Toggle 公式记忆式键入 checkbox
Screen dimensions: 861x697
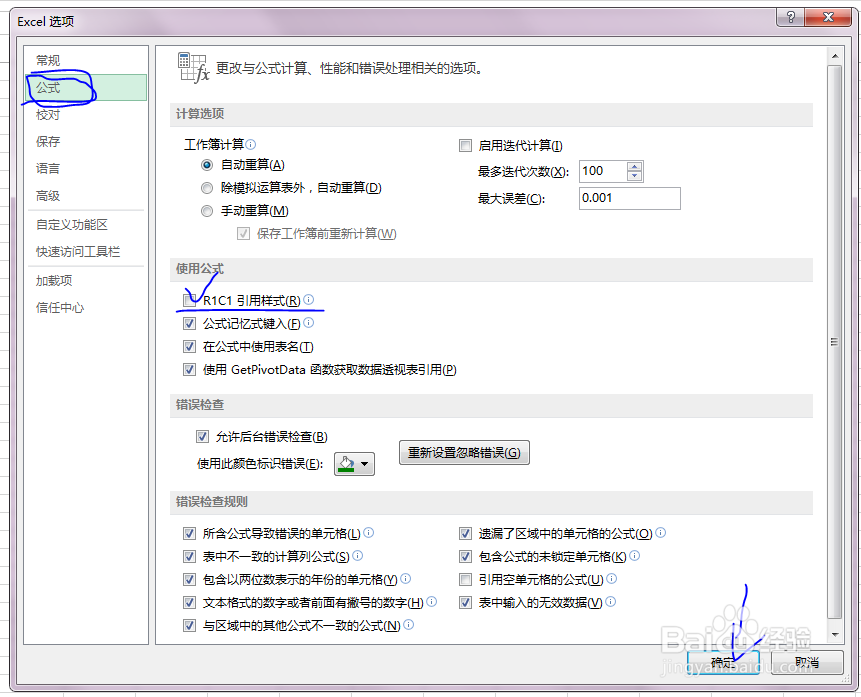click(x=189, y=324)
